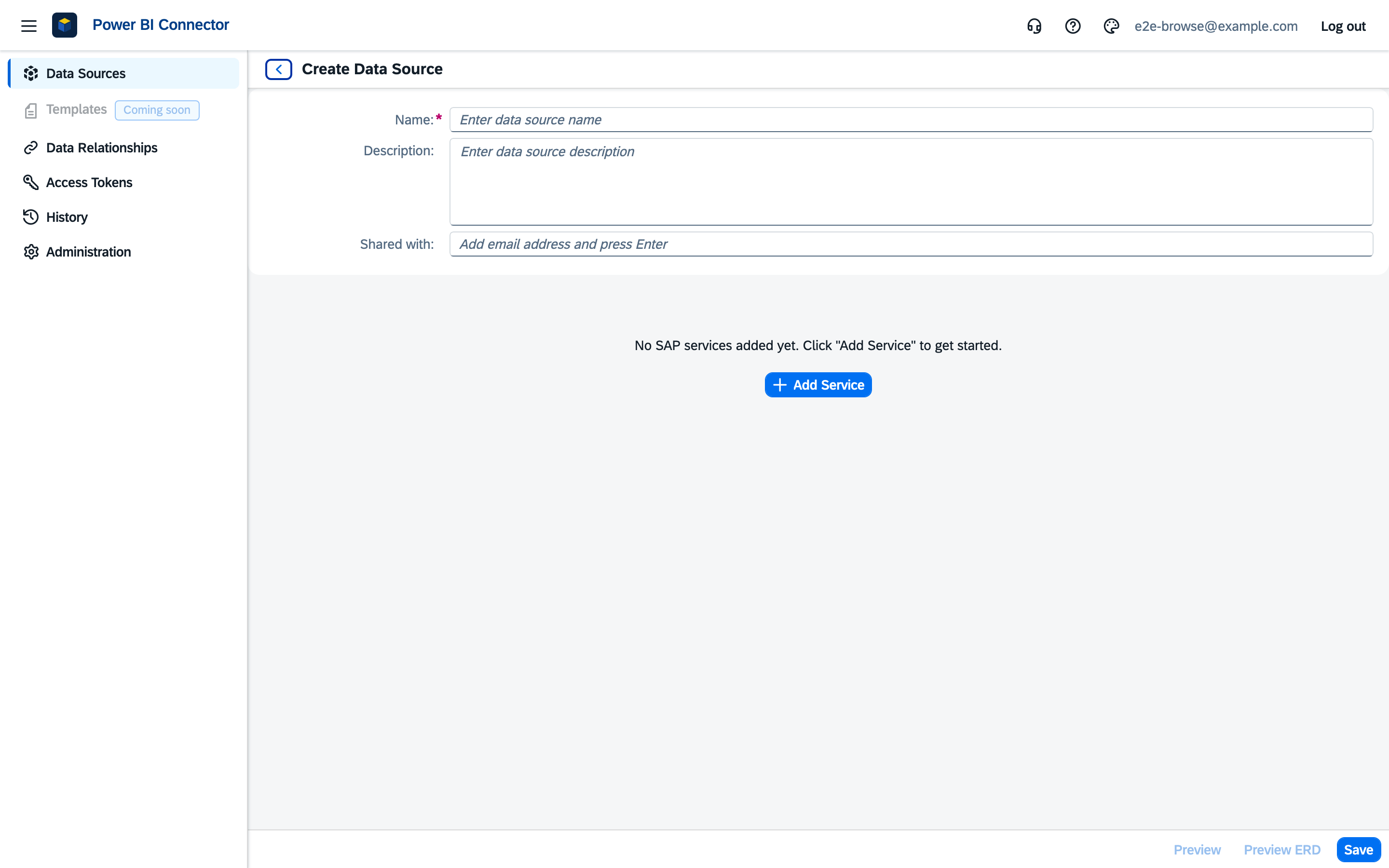Log out of the application

pos(1343,27)
